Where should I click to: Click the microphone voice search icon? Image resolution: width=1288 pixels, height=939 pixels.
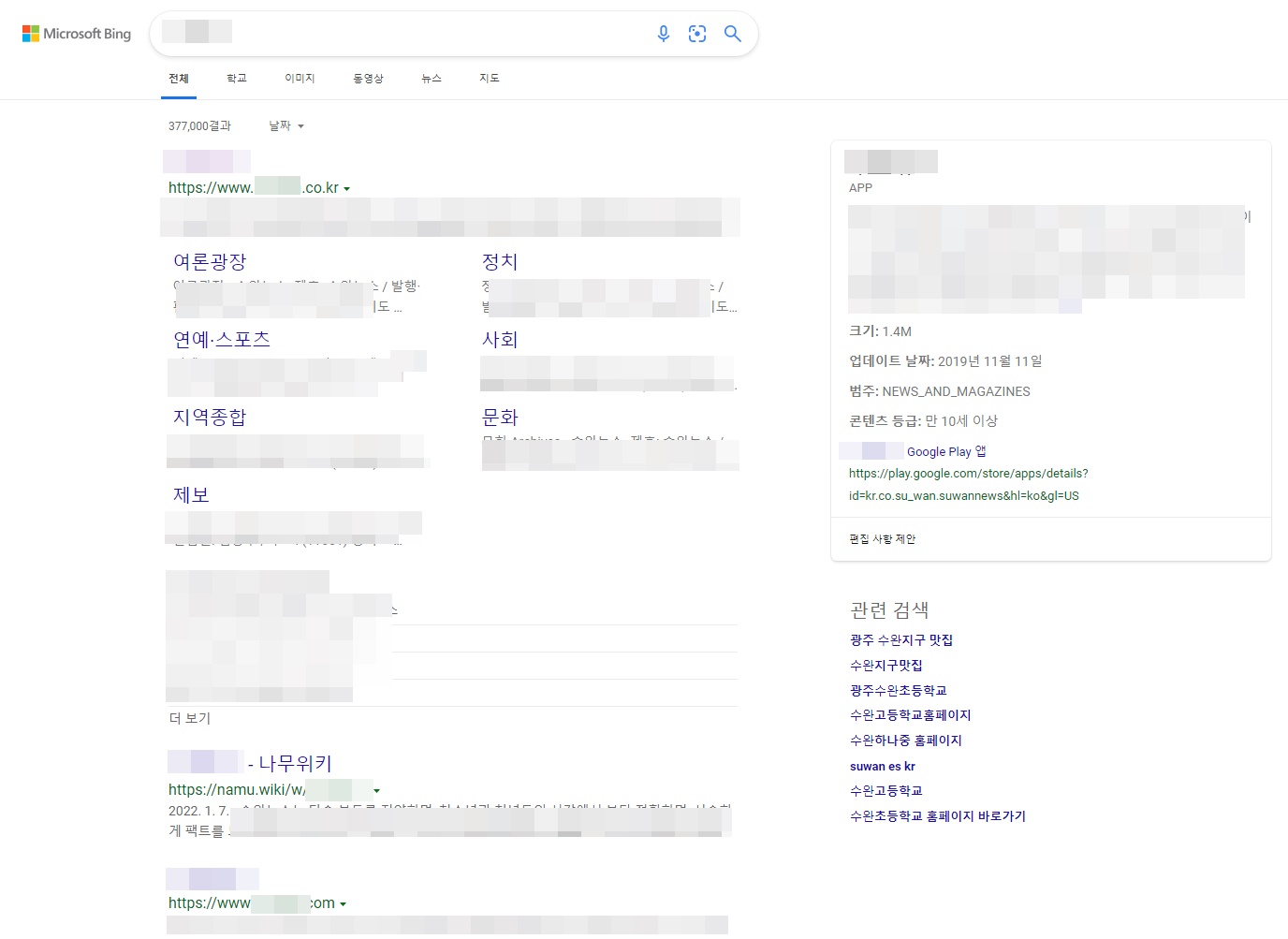click(664, 34)
